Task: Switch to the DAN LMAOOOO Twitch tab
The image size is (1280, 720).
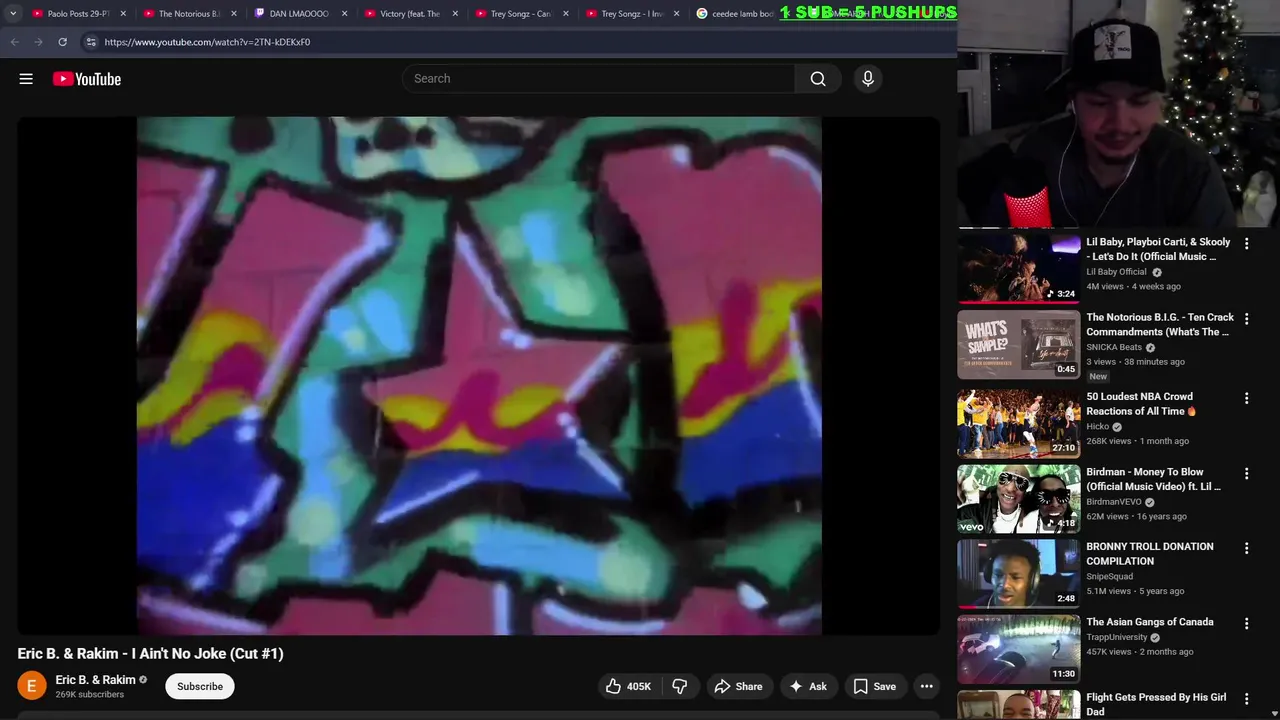Action: pyautogui.click(x=299, y=14)
